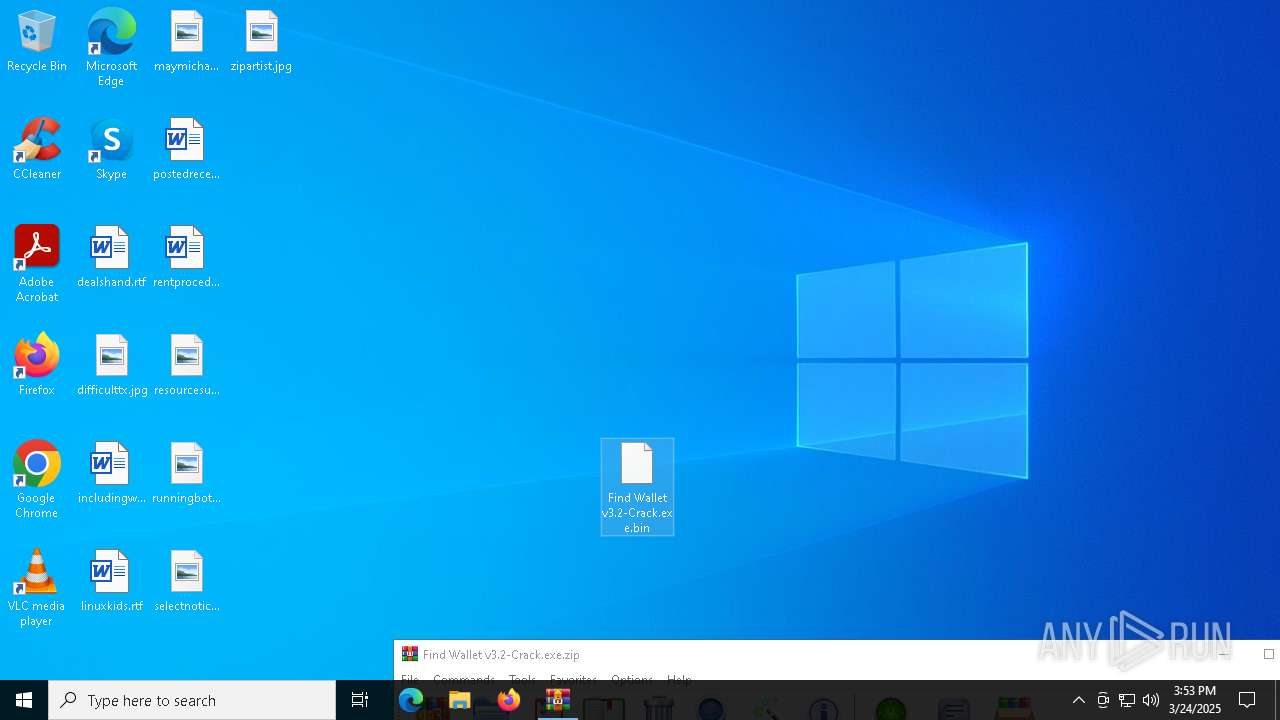Open Task View from the taskbar
The image size is (1280, 720).
point(360,700)
